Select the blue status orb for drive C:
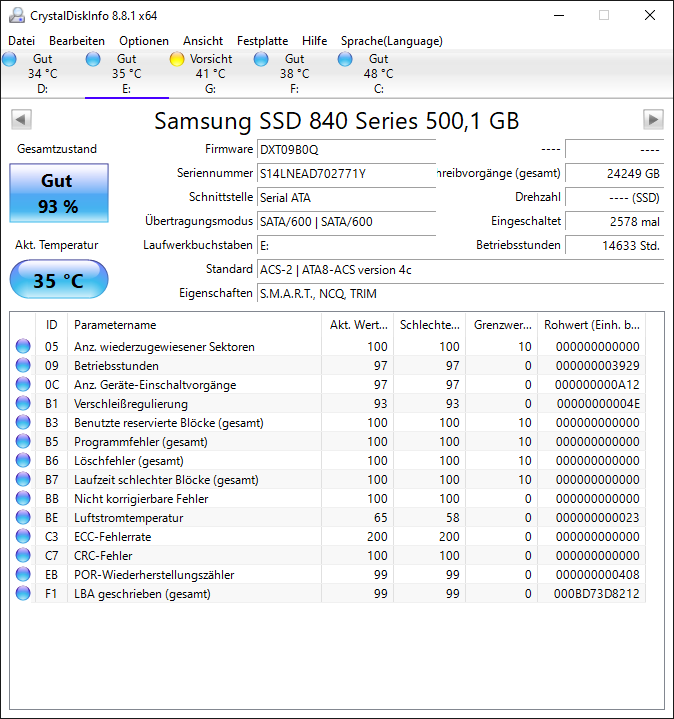674x719 pixels. (345, 59)
